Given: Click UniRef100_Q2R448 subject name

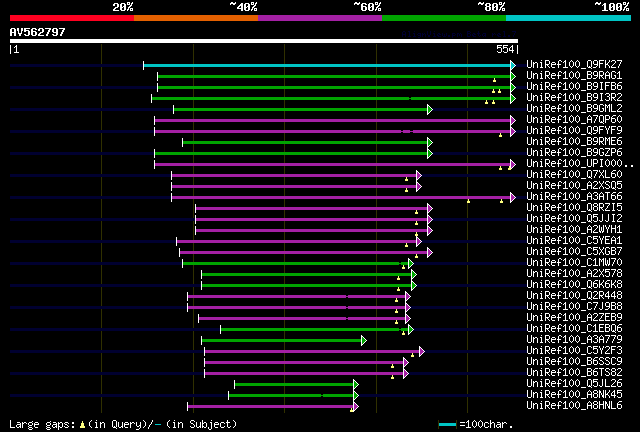Looking at the screenshot, I should [x=574, y=296].
